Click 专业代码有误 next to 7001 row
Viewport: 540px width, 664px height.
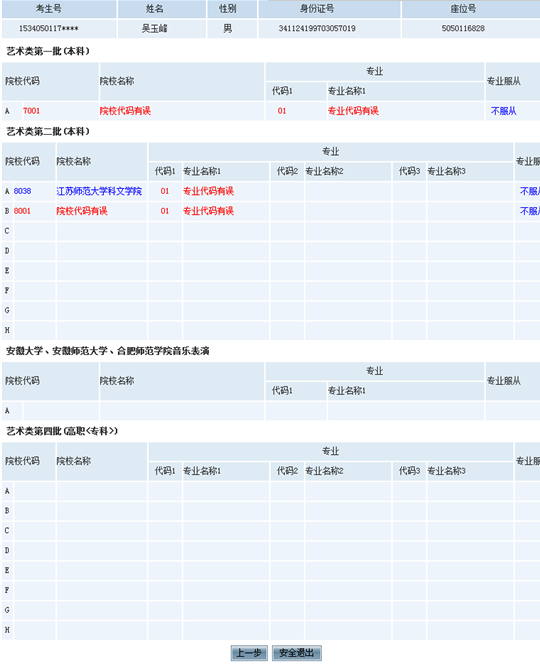click(x=353, y=111)
